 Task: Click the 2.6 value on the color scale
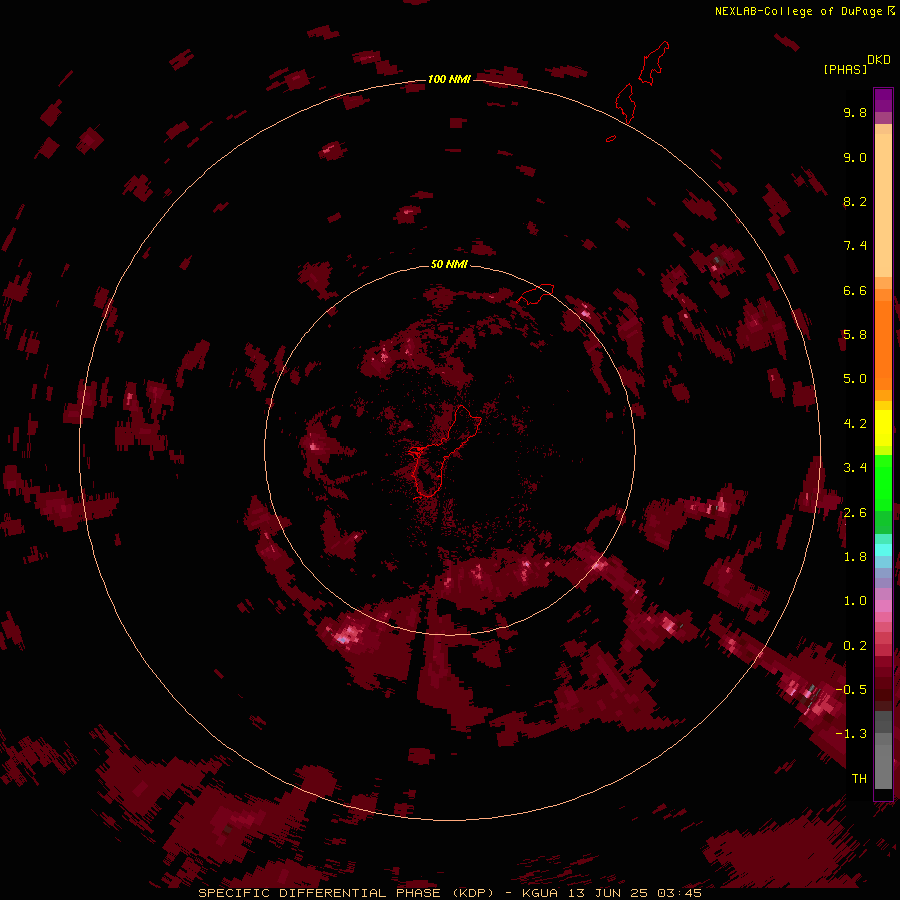click(855, 513)
